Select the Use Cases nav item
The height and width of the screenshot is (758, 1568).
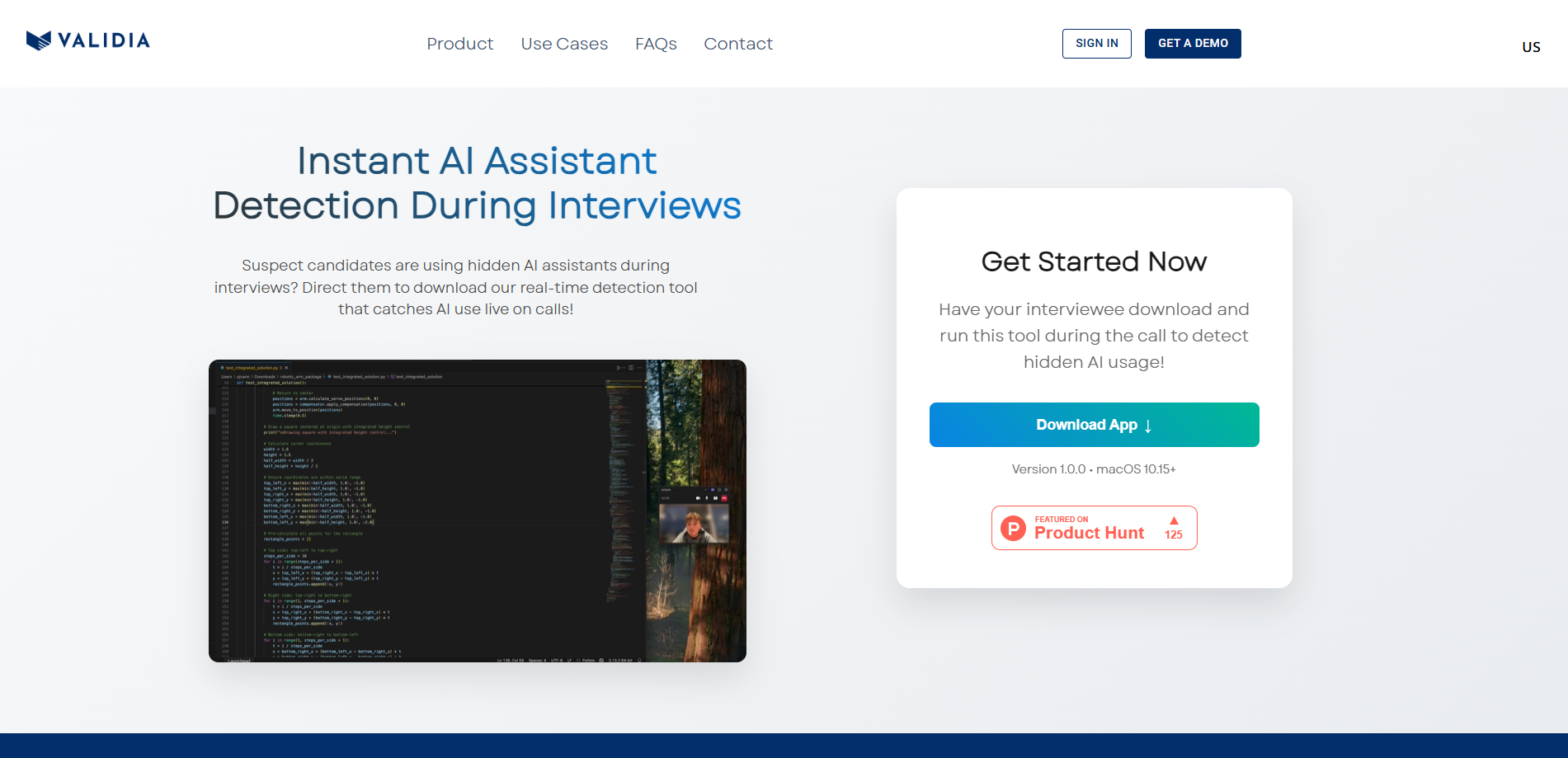(x=564, y=44)
